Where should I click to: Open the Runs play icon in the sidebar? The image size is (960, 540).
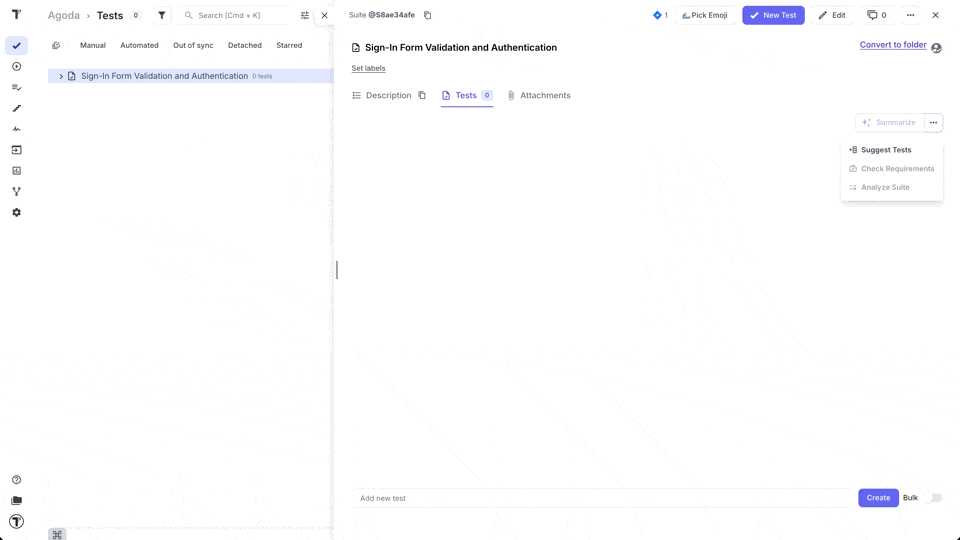(x=16, y=67)
